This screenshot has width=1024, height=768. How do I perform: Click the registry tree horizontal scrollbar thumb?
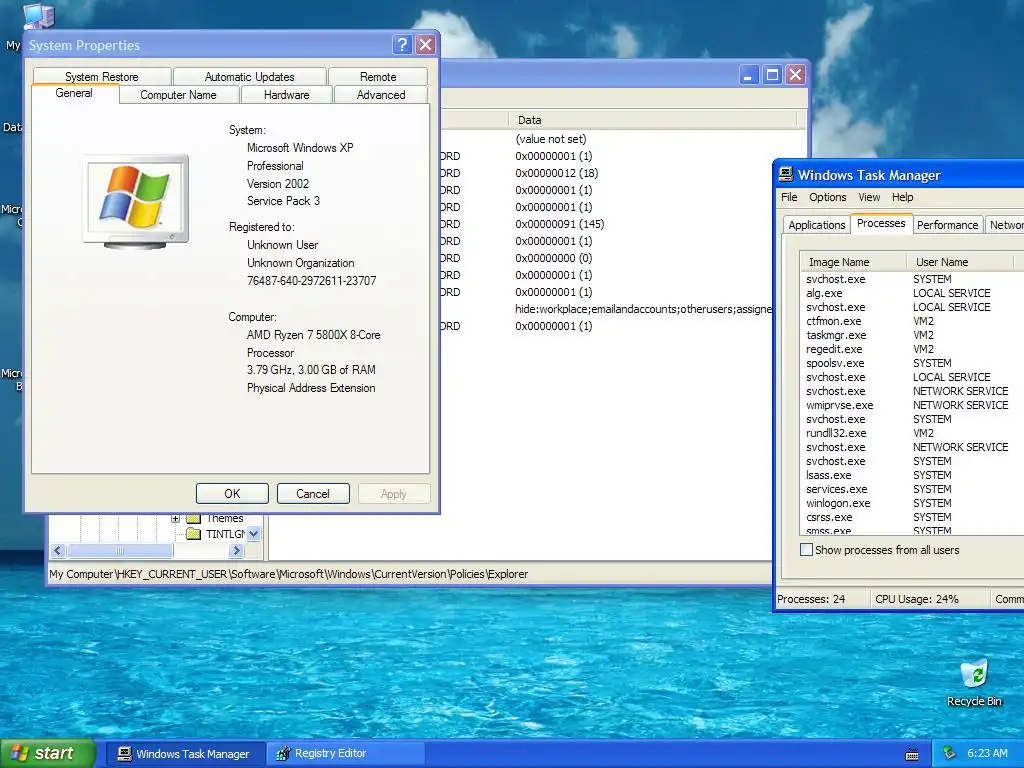click(x=120, y=551)
